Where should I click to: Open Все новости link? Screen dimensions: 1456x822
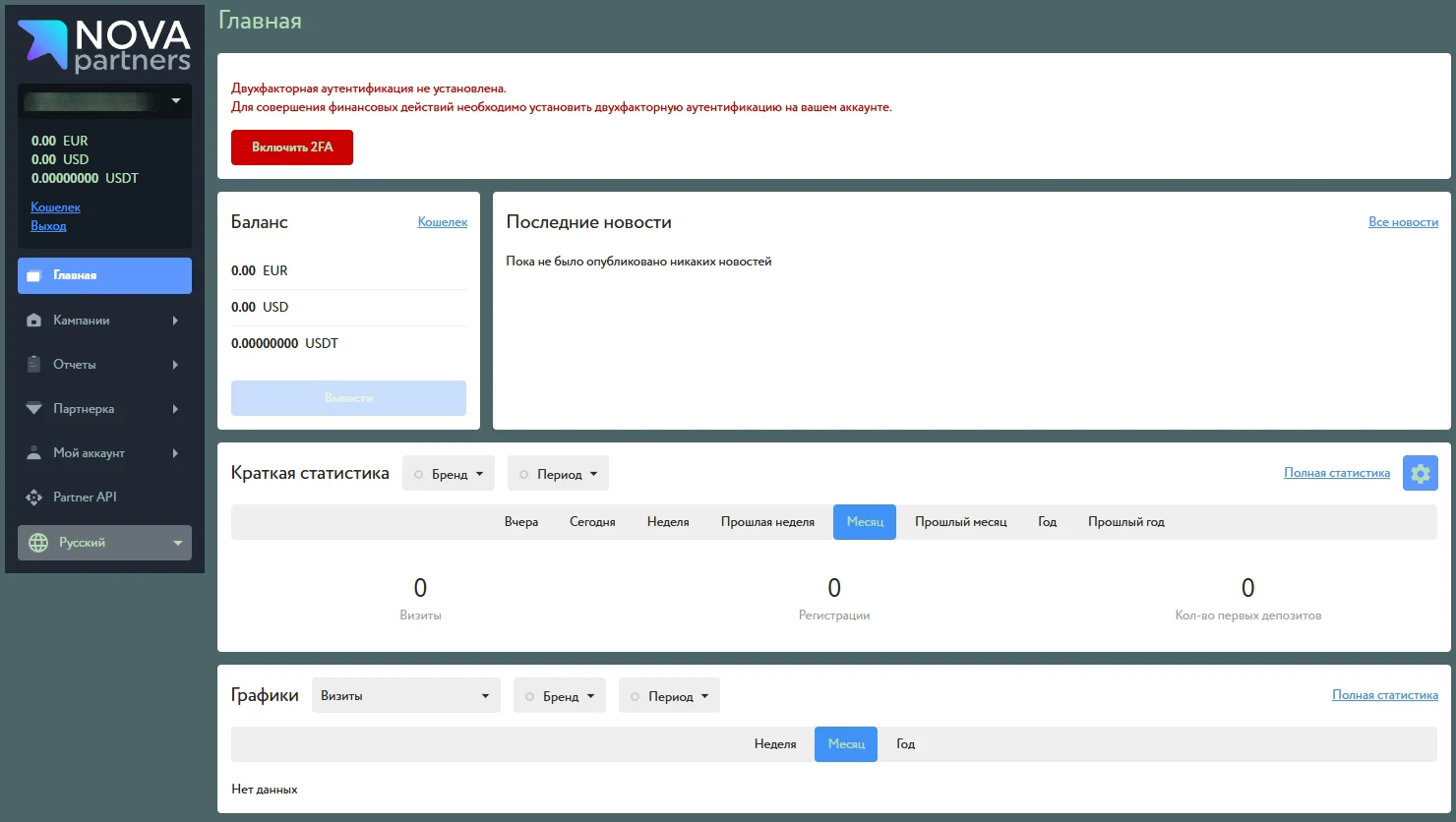[1404, 221]
